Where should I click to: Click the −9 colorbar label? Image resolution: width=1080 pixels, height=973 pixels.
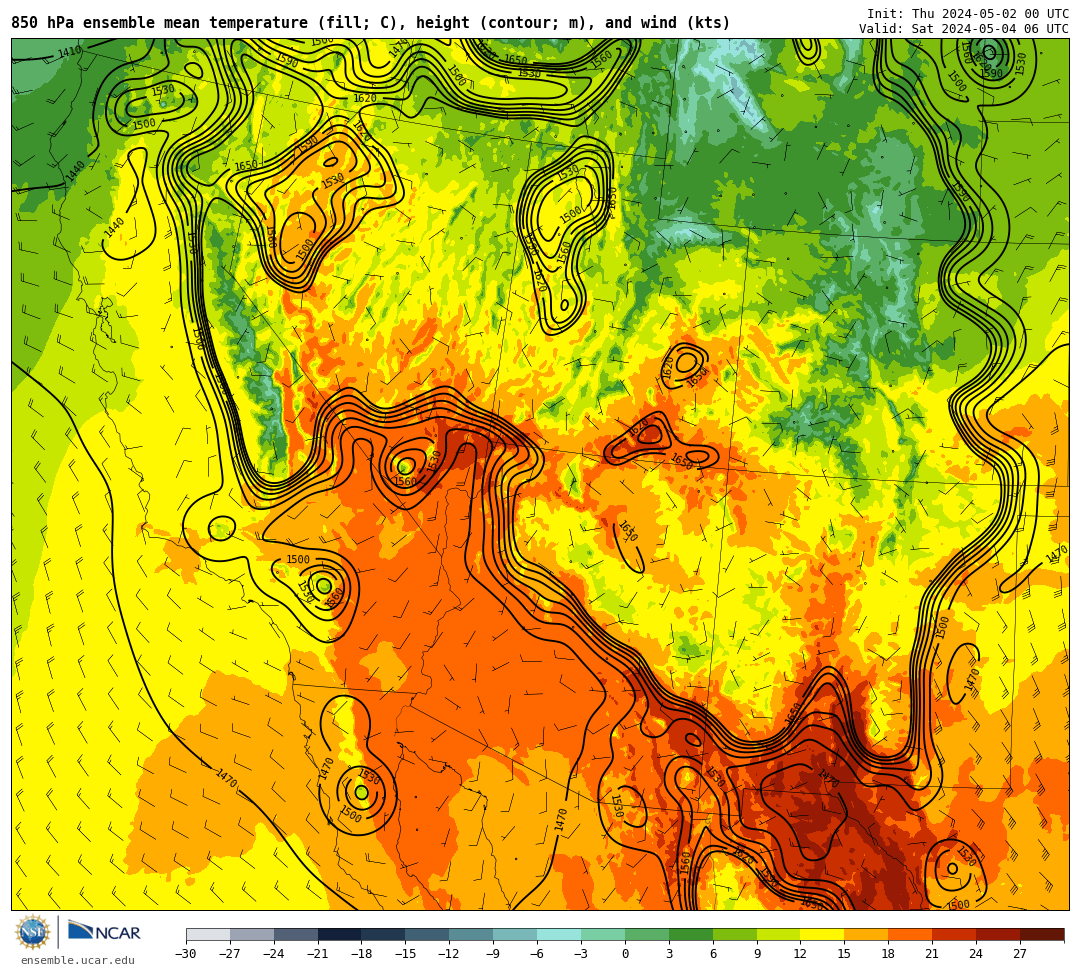[x=493, y=954]
